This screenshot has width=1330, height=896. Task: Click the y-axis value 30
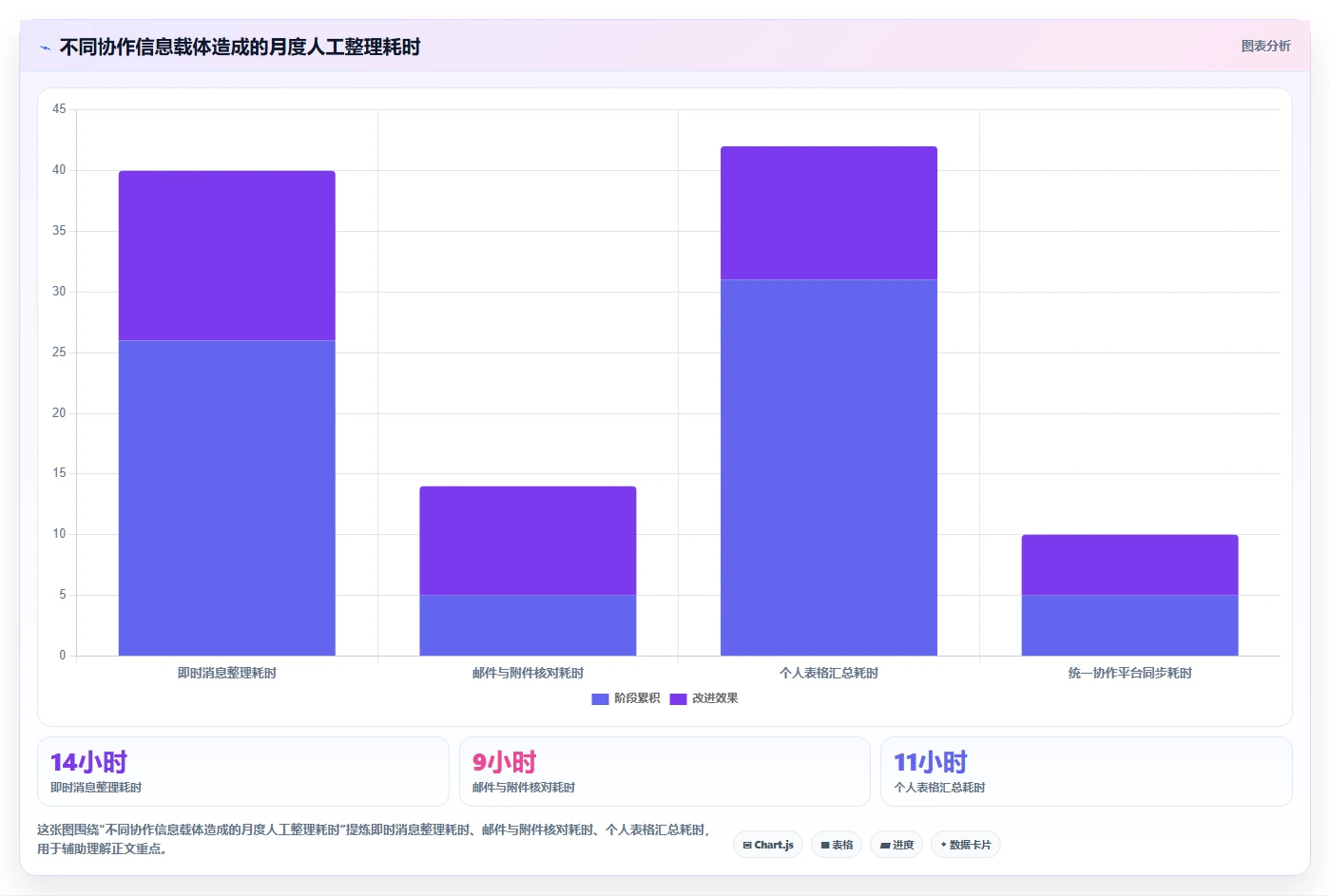tap(59, 292)
